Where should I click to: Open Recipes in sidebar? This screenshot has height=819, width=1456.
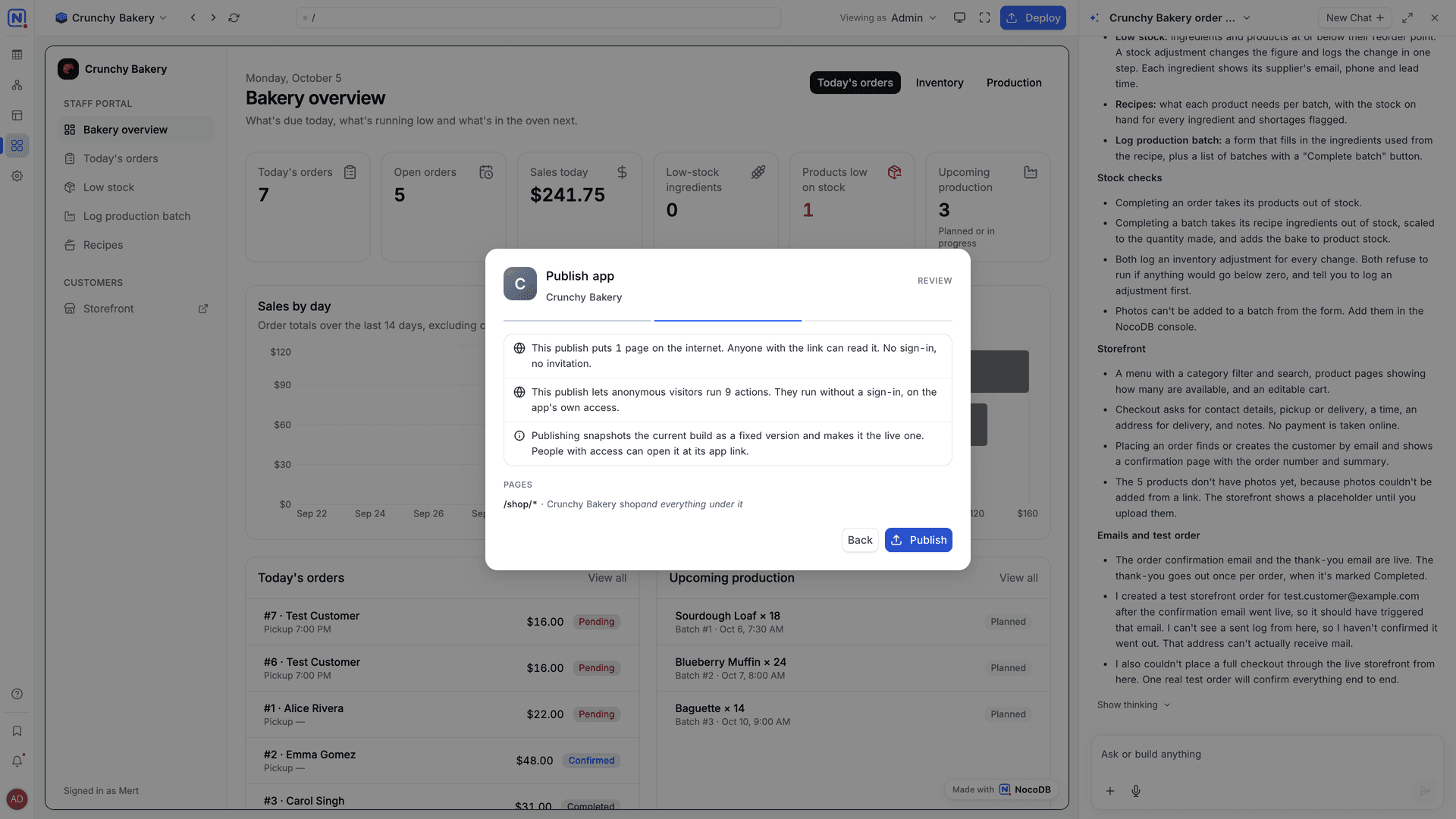[136, 245]
